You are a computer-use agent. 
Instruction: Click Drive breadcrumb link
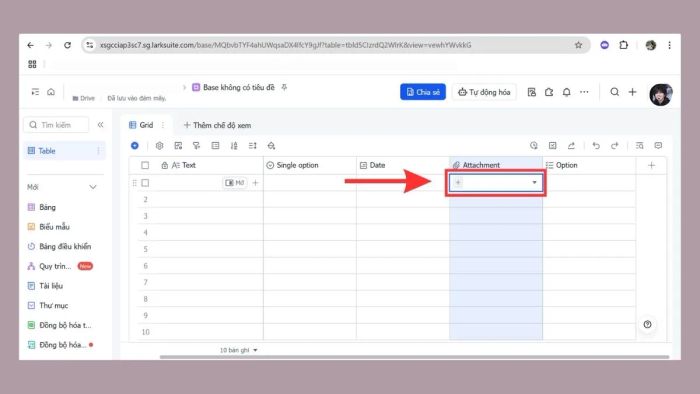click(x=83, y=98)
